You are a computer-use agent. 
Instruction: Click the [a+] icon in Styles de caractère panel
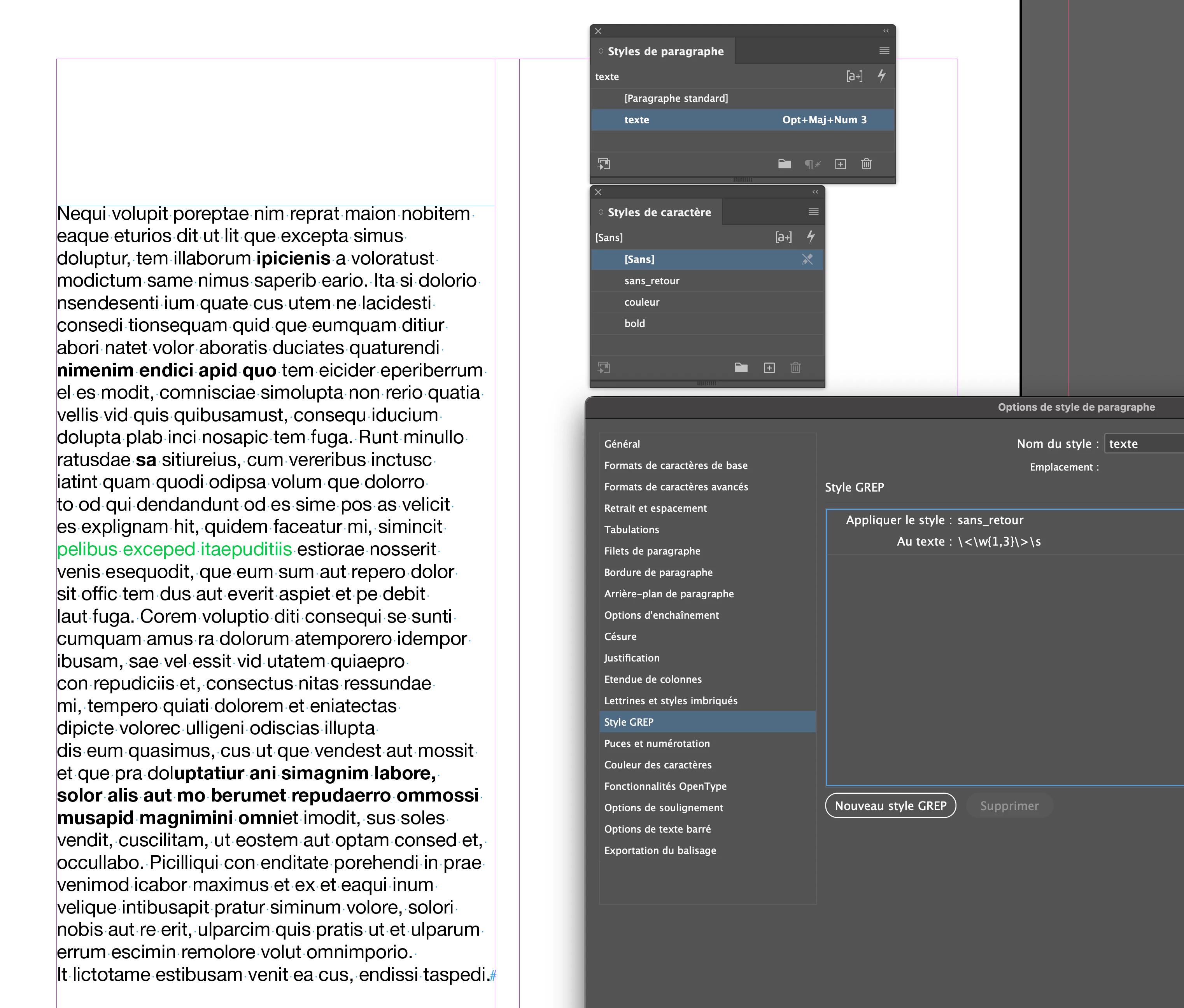783,237
